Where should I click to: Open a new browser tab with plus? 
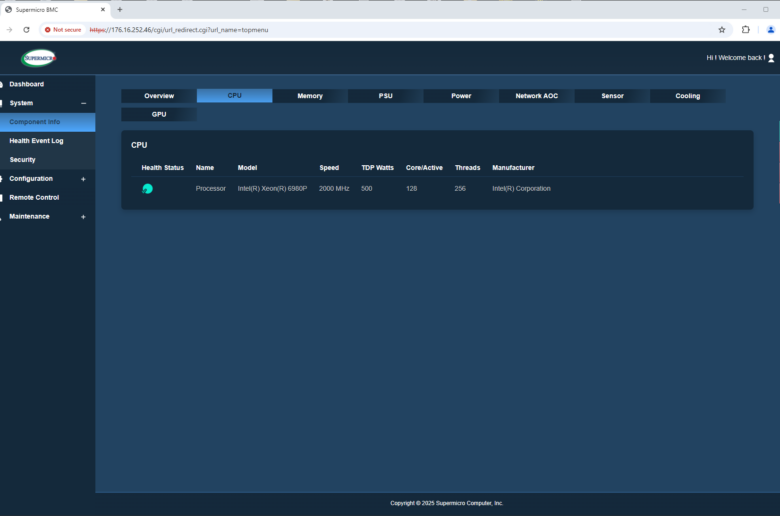(119, 9)
